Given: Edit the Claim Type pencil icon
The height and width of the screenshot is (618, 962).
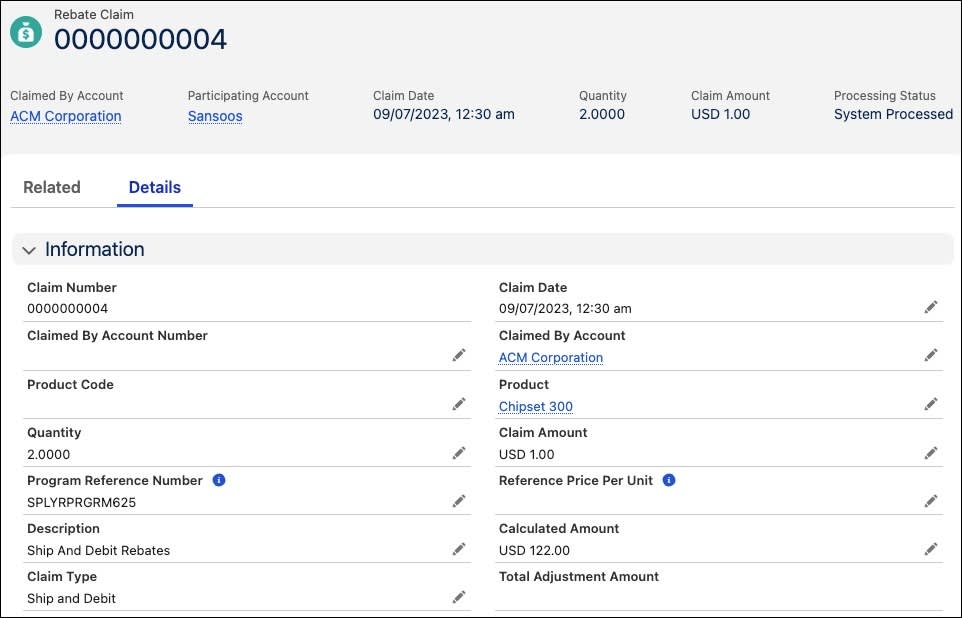Looking at the screenshot, I should 459,597.
